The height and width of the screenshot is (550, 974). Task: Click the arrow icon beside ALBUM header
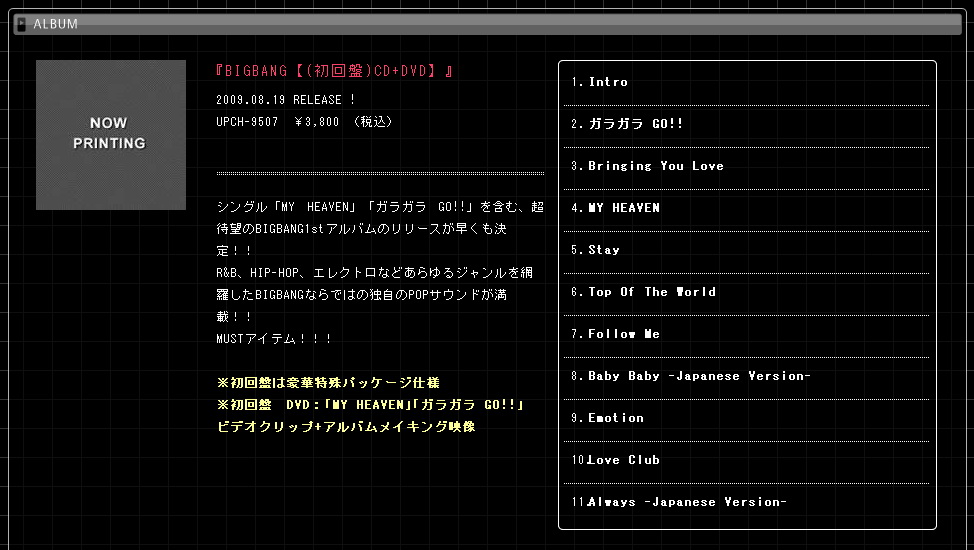click(21, 24)
